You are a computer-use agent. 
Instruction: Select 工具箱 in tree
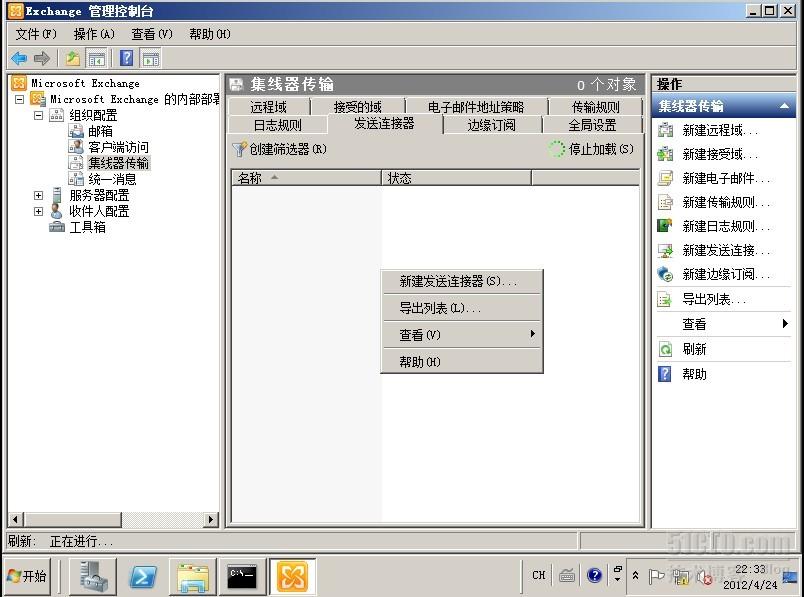[88, 227]
